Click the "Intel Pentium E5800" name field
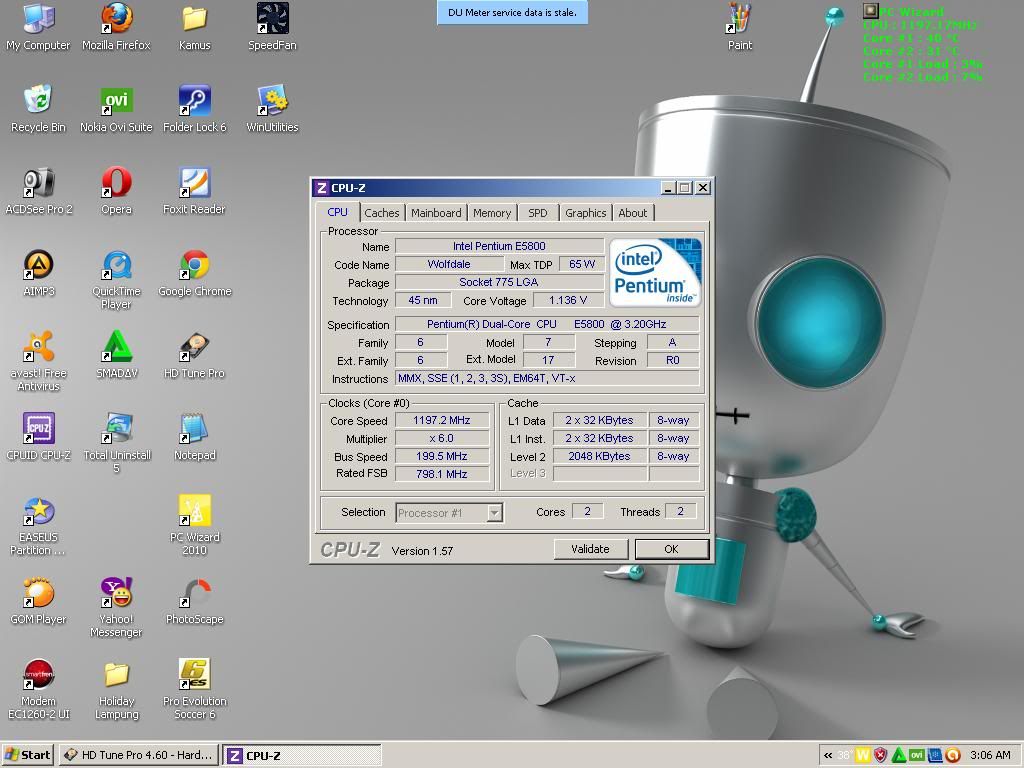The image size is (1024, 768). point(500,246)
